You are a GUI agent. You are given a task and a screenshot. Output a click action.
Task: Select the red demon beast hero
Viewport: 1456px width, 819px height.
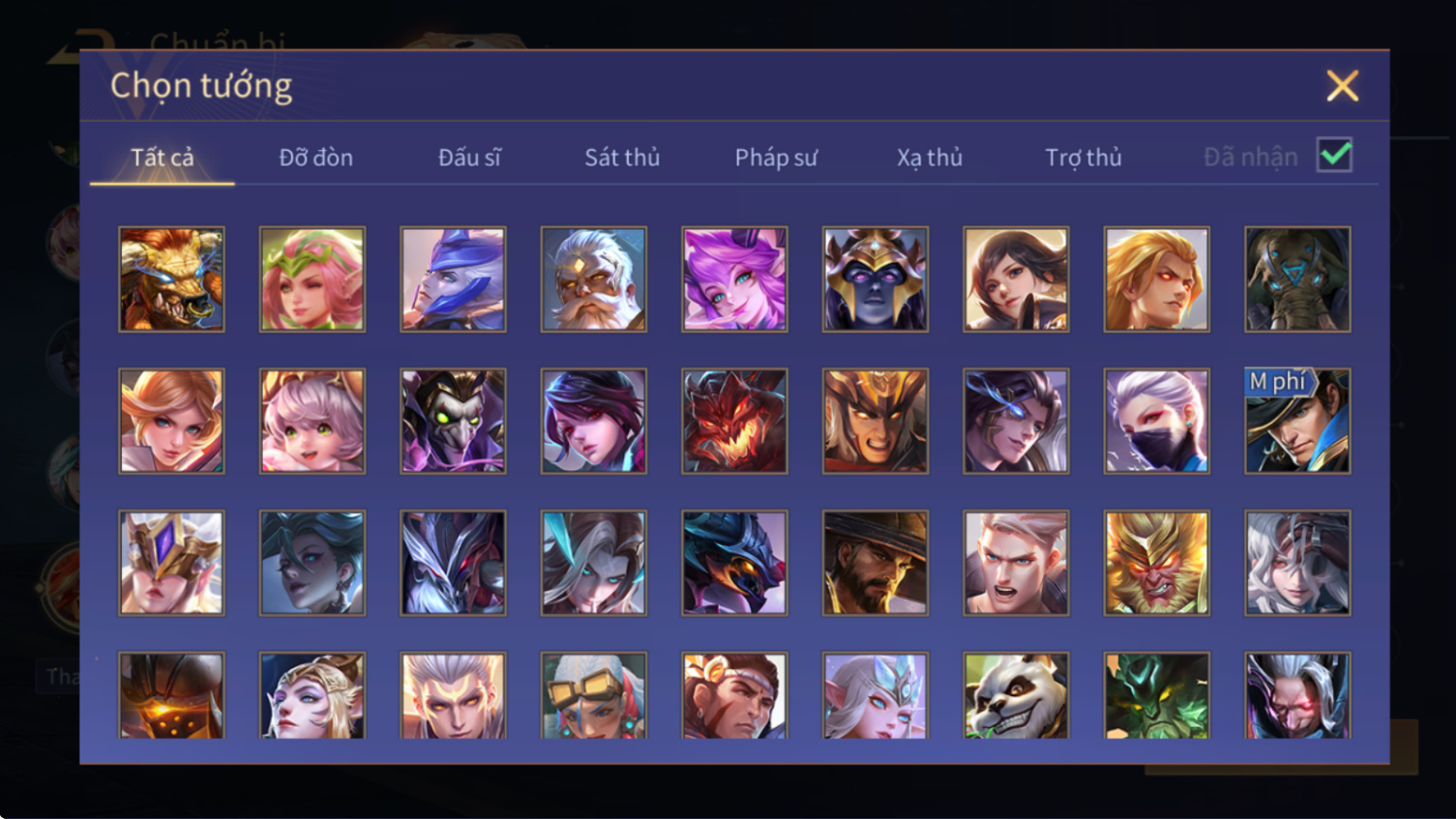click(734, 421)
